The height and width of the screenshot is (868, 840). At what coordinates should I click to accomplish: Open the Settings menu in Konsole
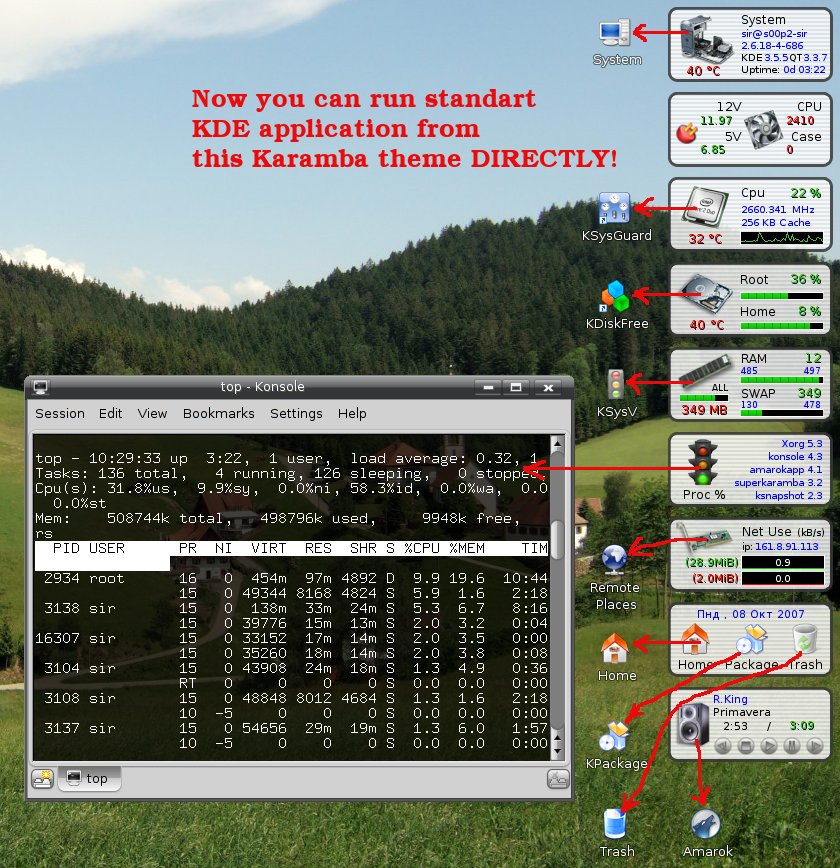[x=296, y=414]
